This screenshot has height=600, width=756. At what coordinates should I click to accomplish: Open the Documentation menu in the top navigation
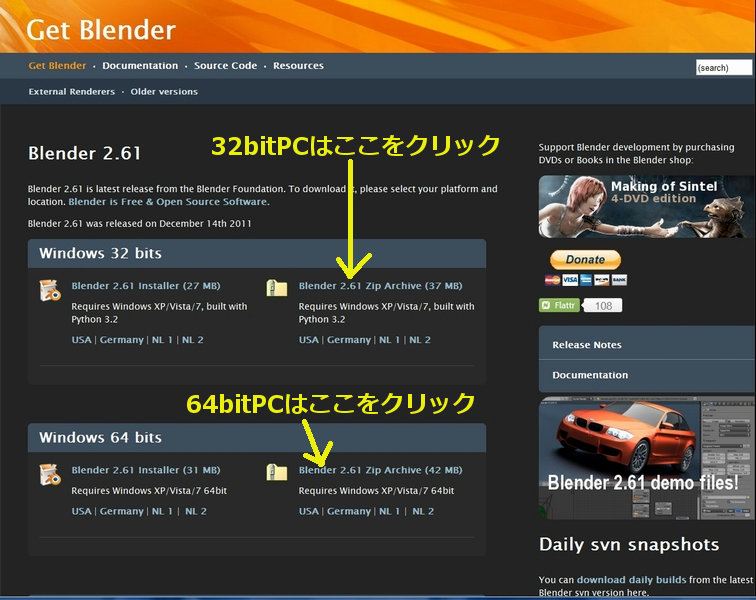[x=140, y=66]
